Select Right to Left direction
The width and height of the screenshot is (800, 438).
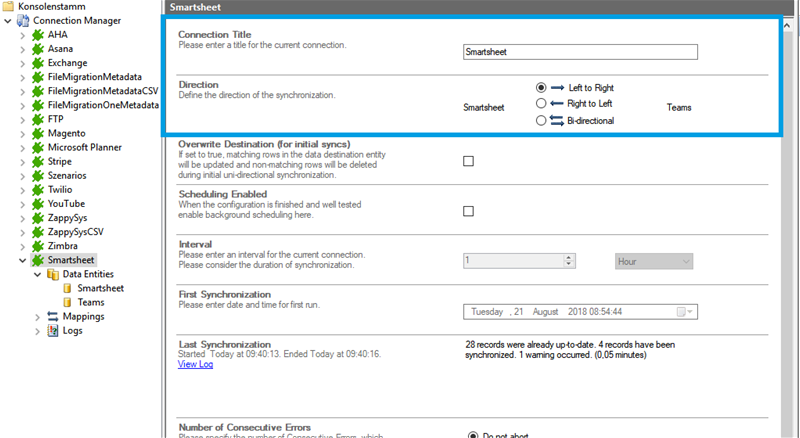point(541,103)
